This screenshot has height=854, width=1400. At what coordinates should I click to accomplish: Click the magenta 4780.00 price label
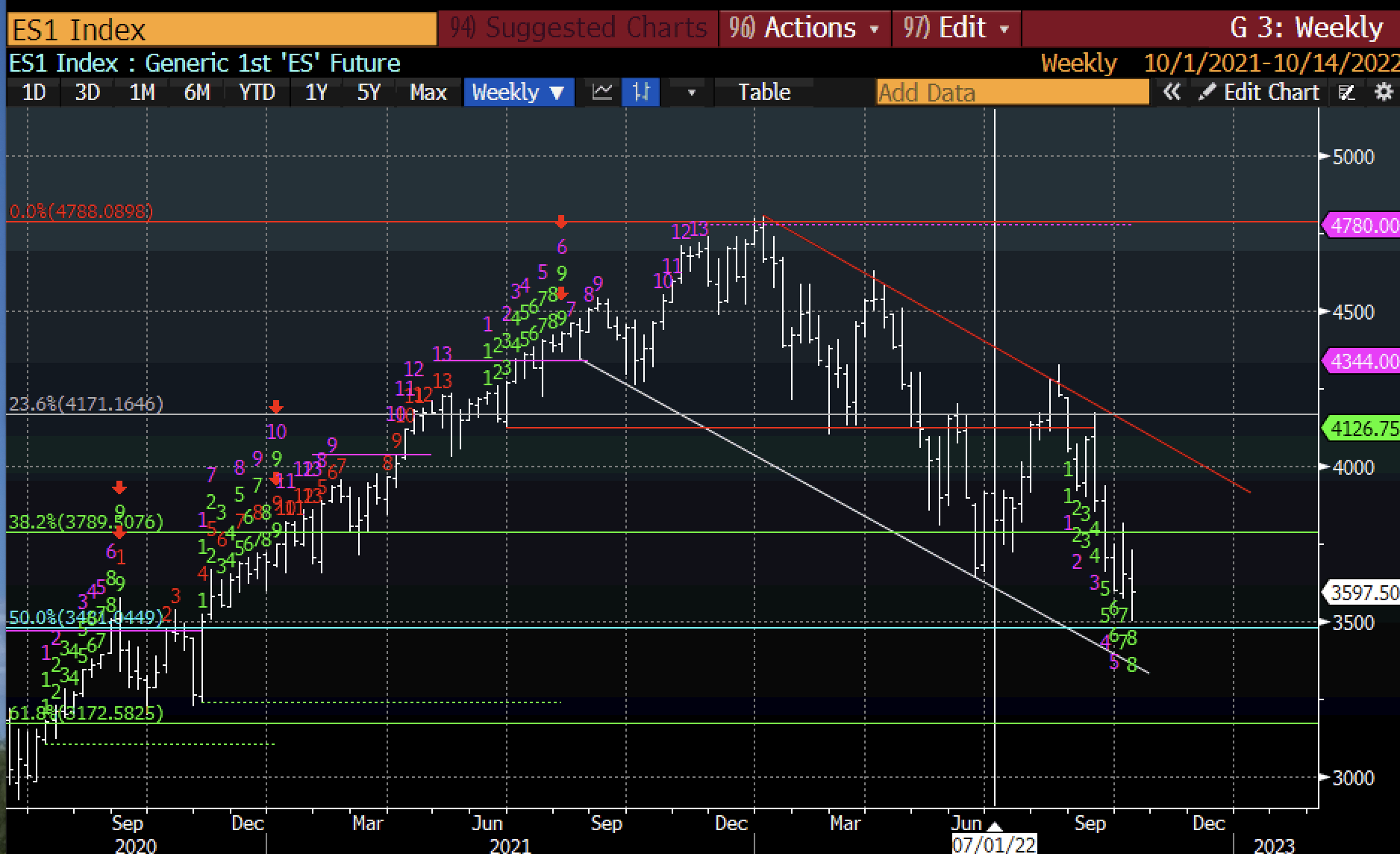(1362, 225)
